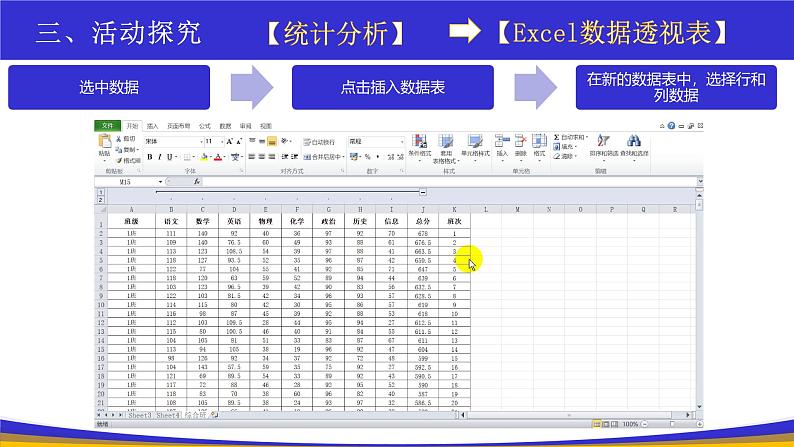Open Conditional Formatting (条件格式) icon
This screenshot has width=794, height=447.
click(x=420, y=141)
